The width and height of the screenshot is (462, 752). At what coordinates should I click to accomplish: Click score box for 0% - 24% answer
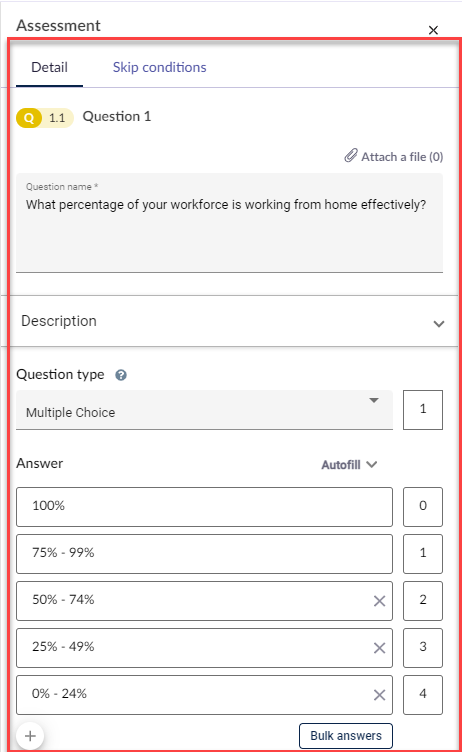(x=423, y=695)
